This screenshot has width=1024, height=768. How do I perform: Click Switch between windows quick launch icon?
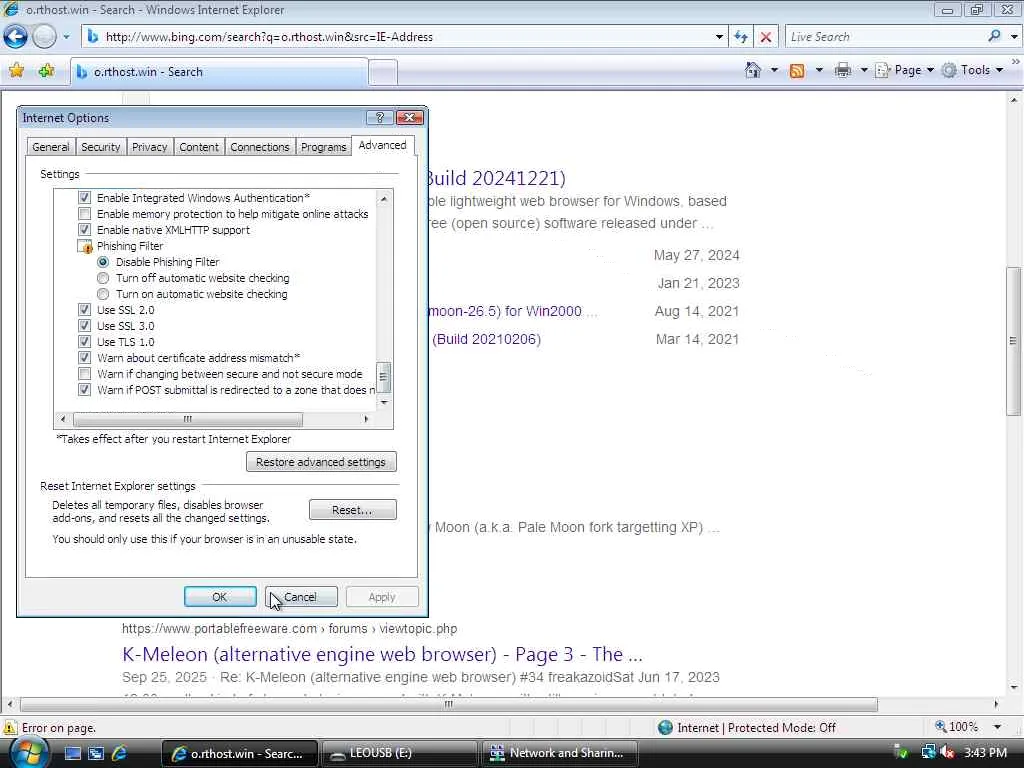(96, 753)
